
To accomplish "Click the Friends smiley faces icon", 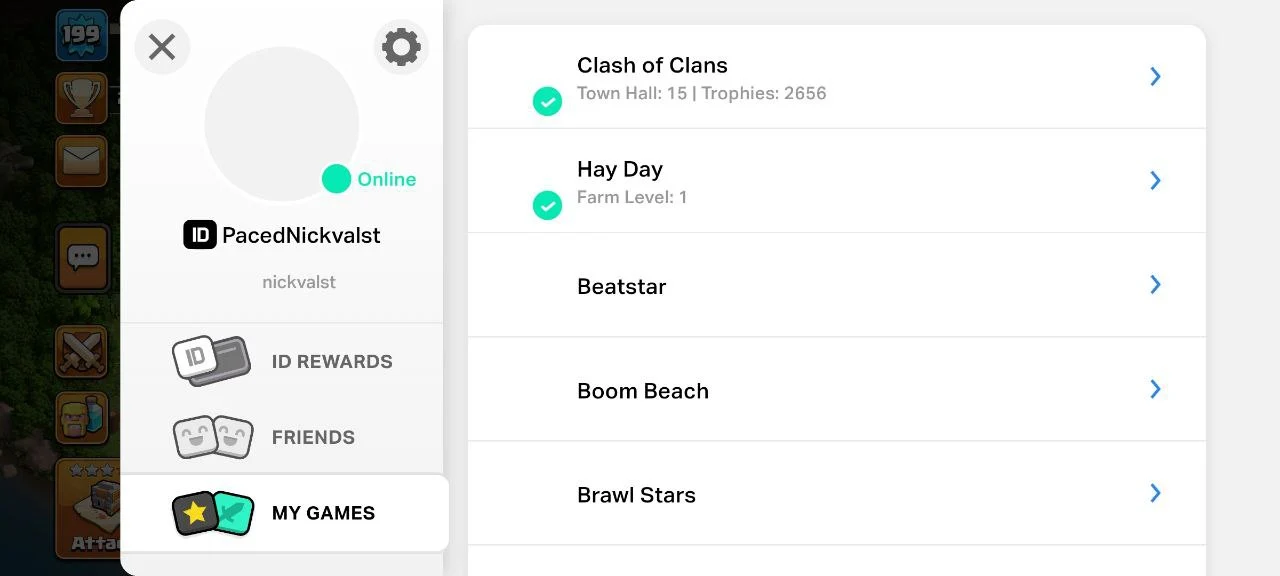I will (x=213, y=437).
